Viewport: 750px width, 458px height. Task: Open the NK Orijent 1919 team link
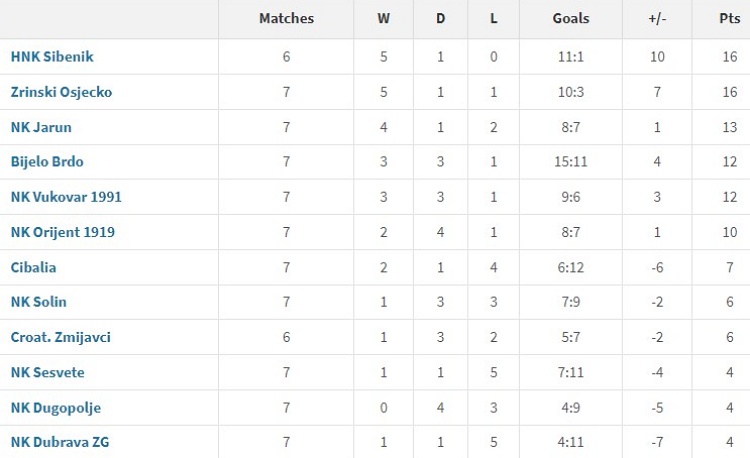(63, 232)
